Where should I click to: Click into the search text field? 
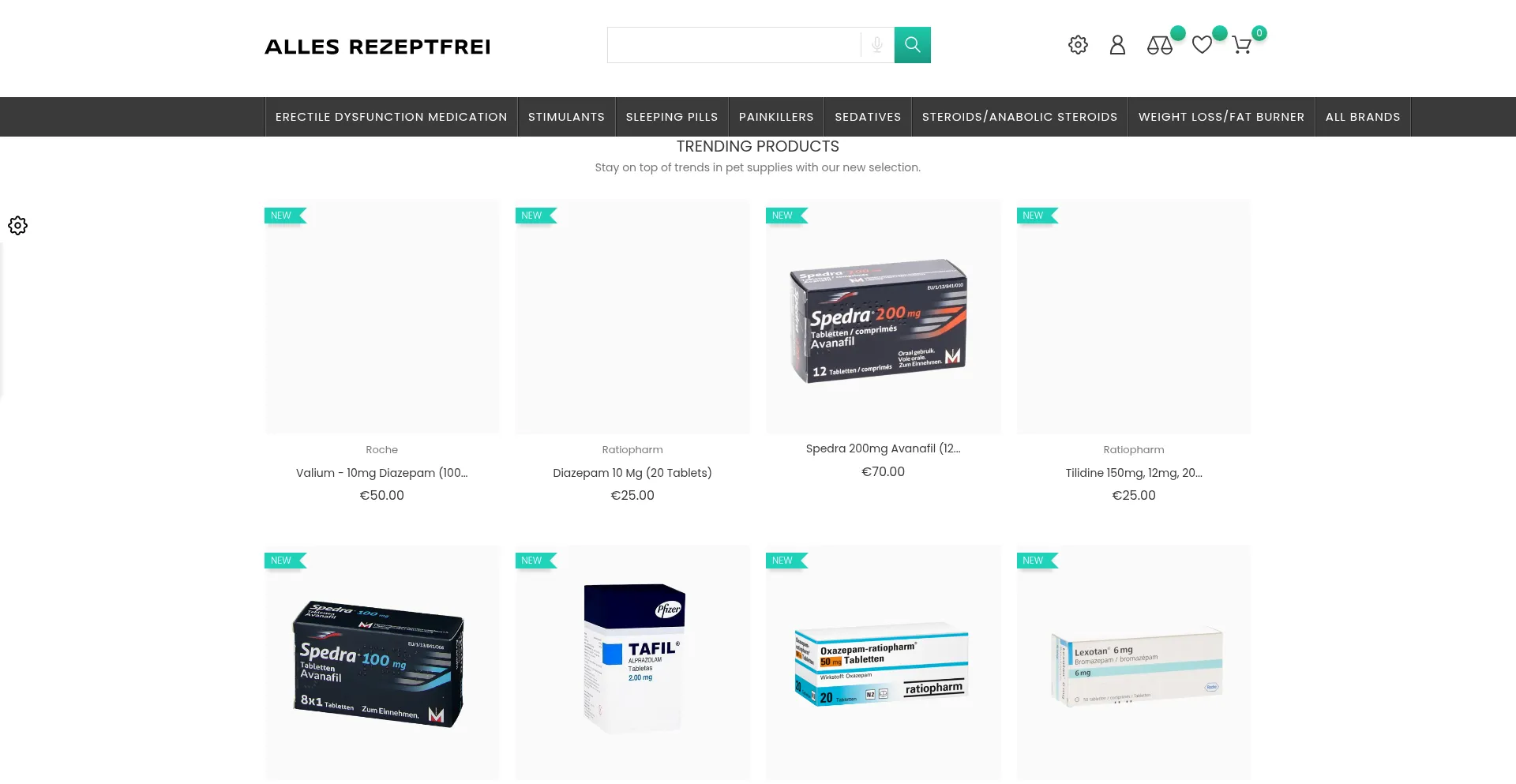734,45
